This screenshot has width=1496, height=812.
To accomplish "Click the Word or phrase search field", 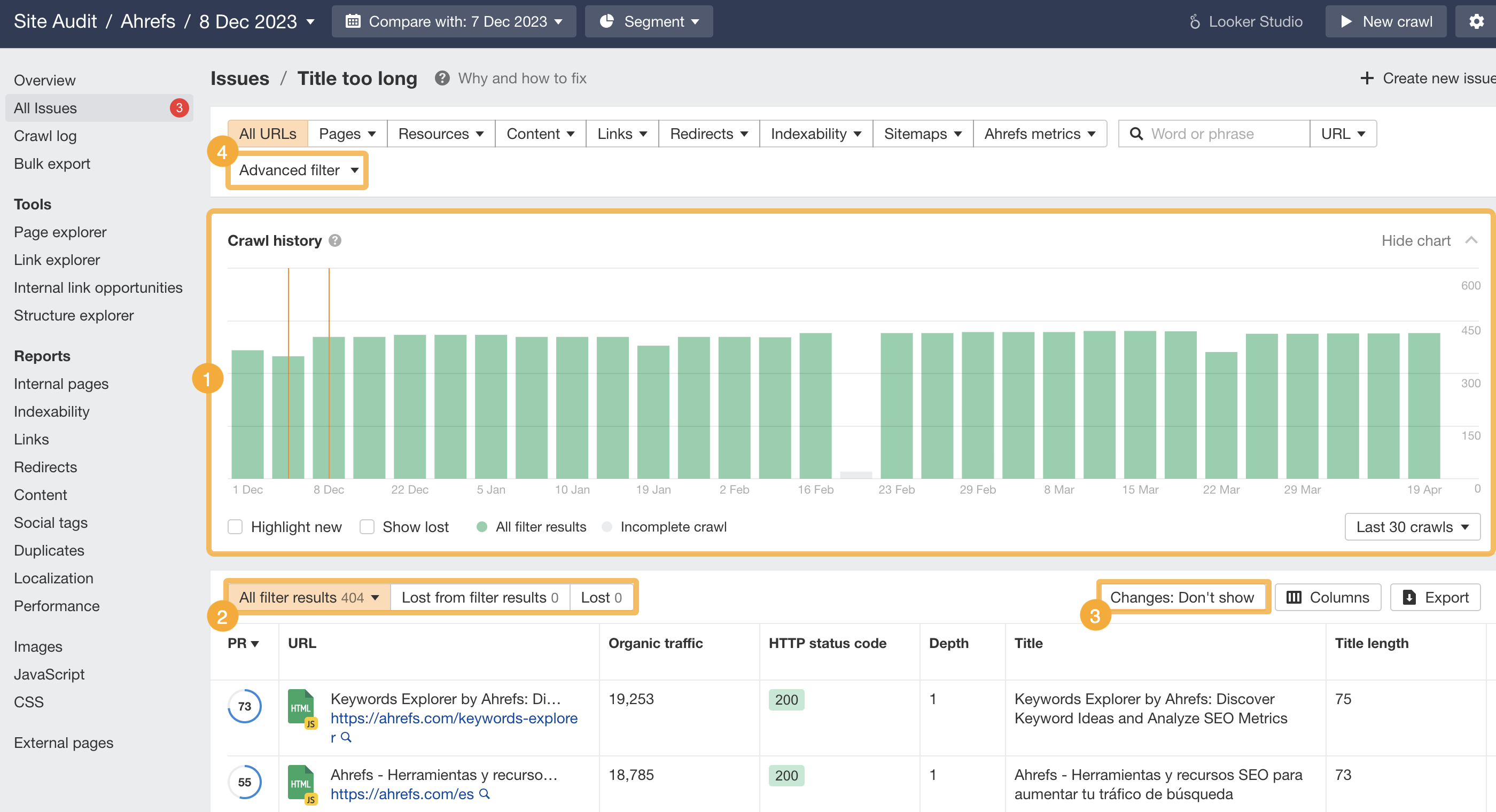I will pyautogui.click(x=1214, y=133).
